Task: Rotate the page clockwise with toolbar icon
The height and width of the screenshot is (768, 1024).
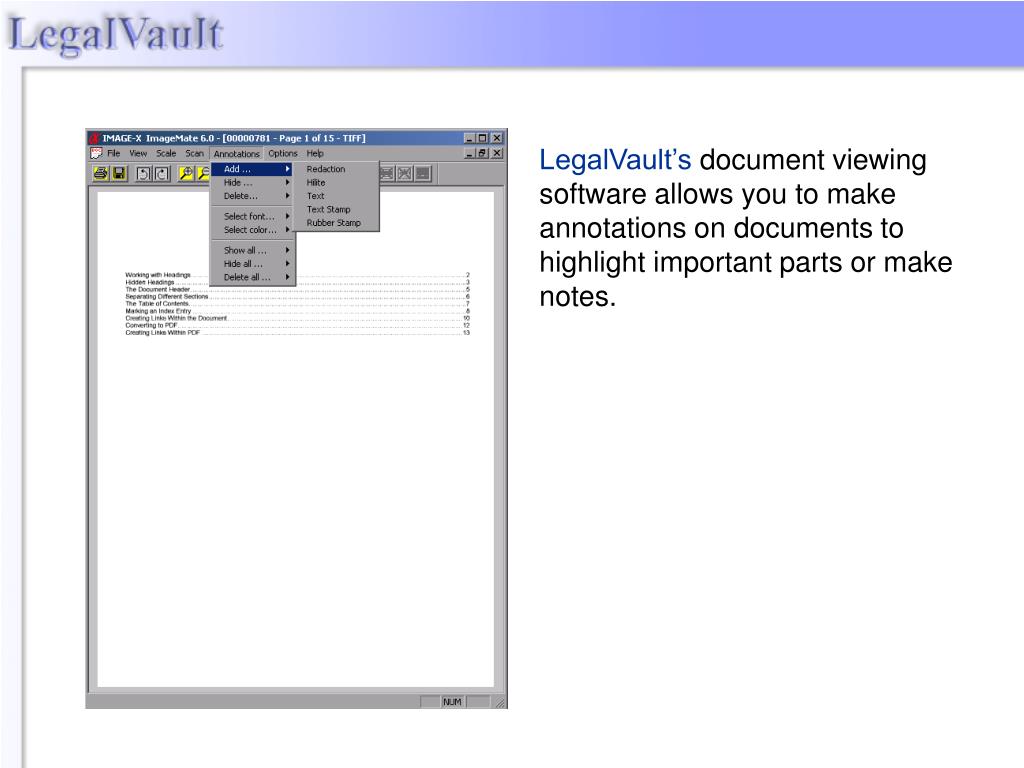Action: 162,174
